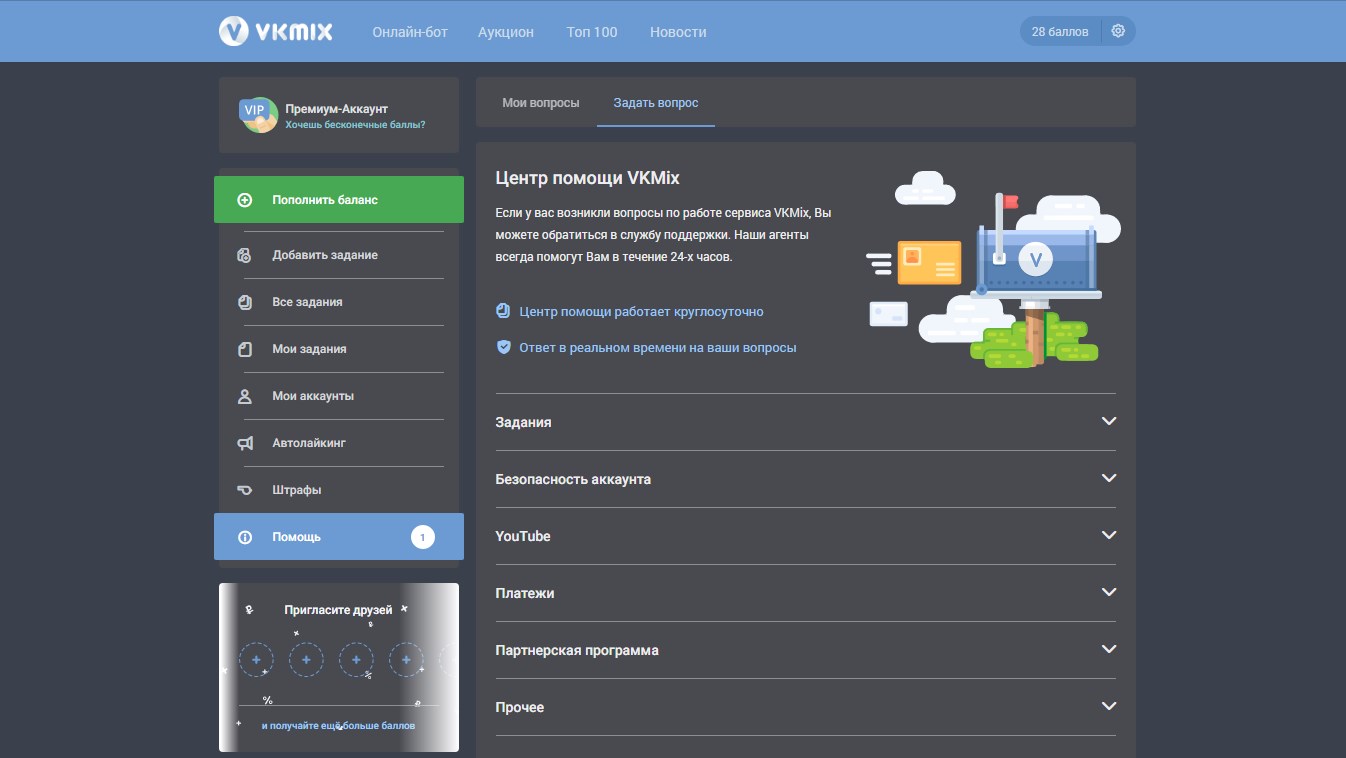
Task: Open Мои задания in the sidebar
Action: (x=339, y=349)
